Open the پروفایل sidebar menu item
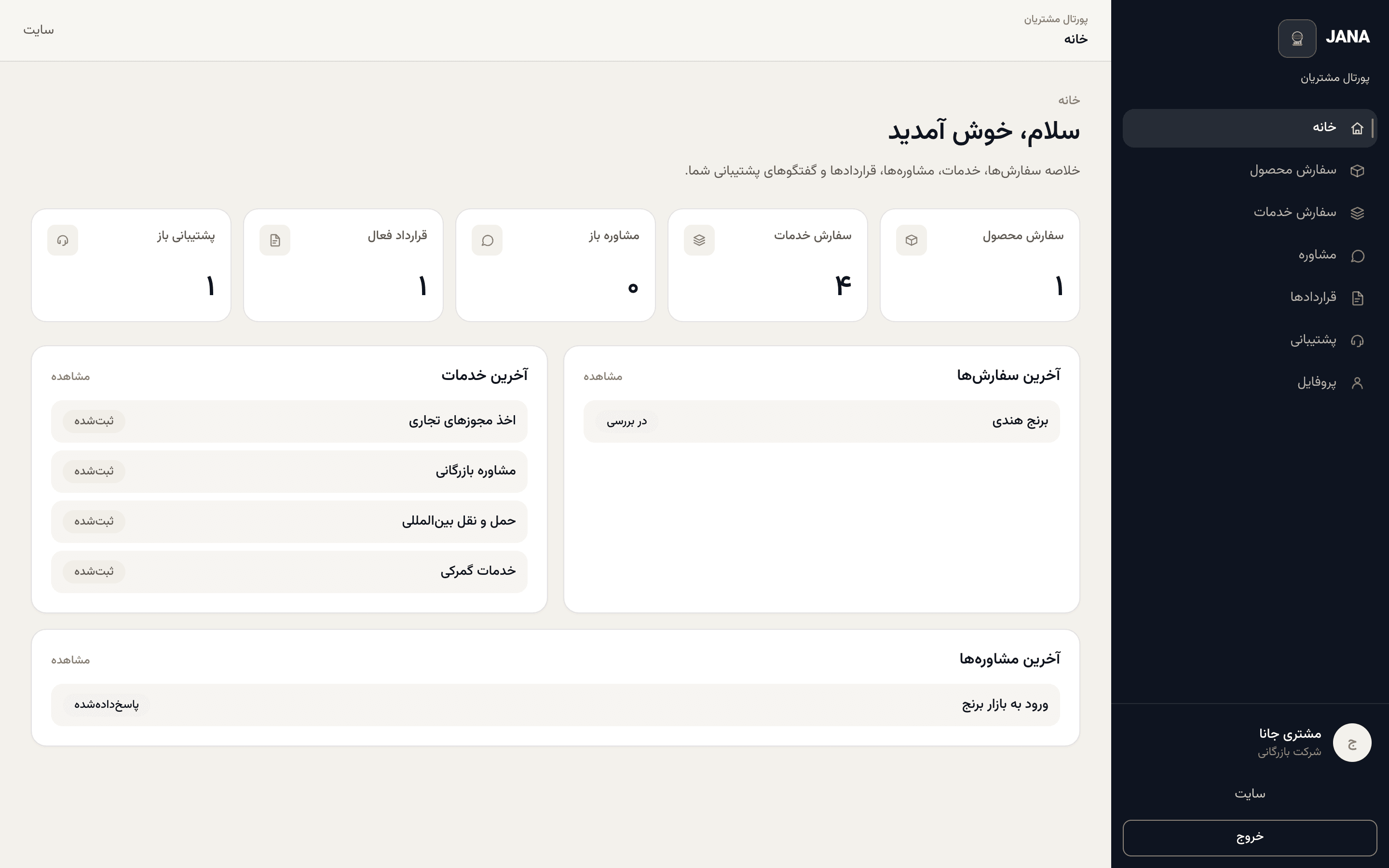1389x868 pixels. click(x=1250, y=383)
